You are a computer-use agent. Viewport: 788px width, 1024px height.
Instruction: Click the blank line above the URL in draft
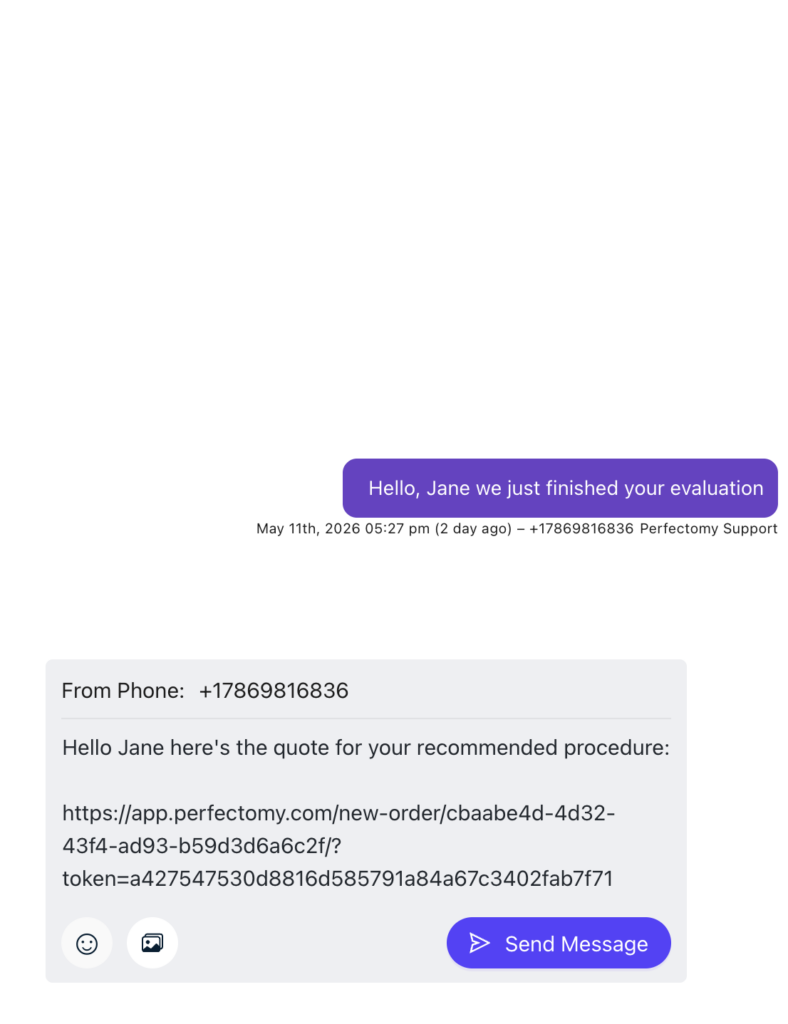coord(366,780)
